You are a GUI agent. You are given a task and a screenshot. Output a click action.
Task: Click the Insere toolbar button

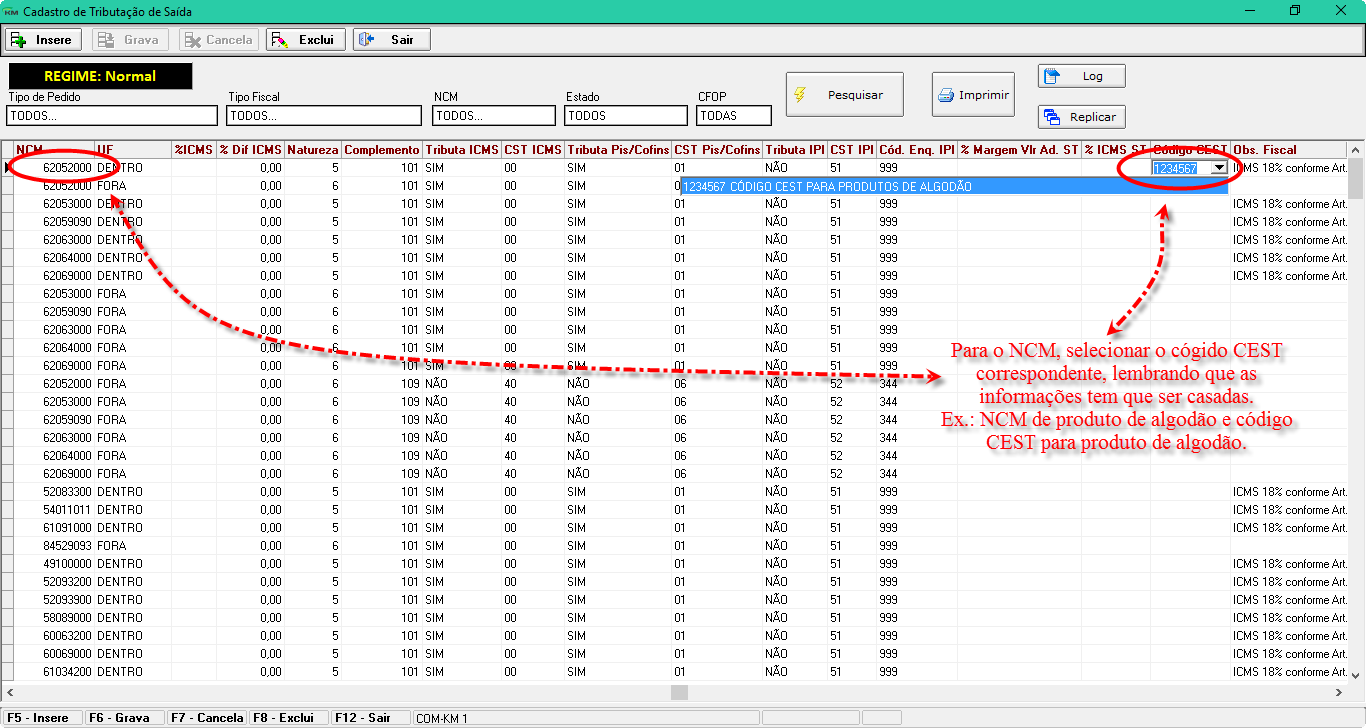[x=45, y=40]
